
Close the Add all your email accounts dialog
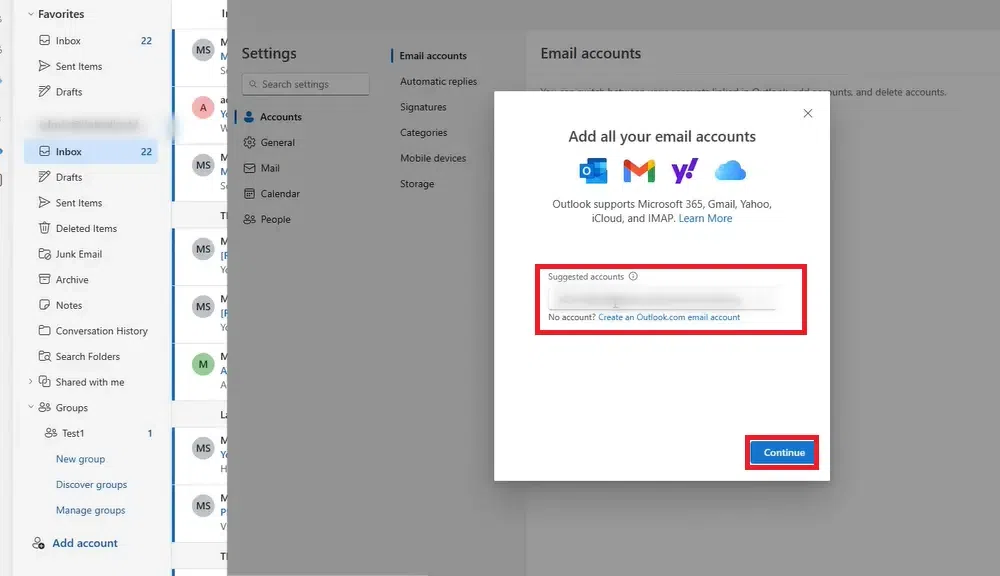807,113
